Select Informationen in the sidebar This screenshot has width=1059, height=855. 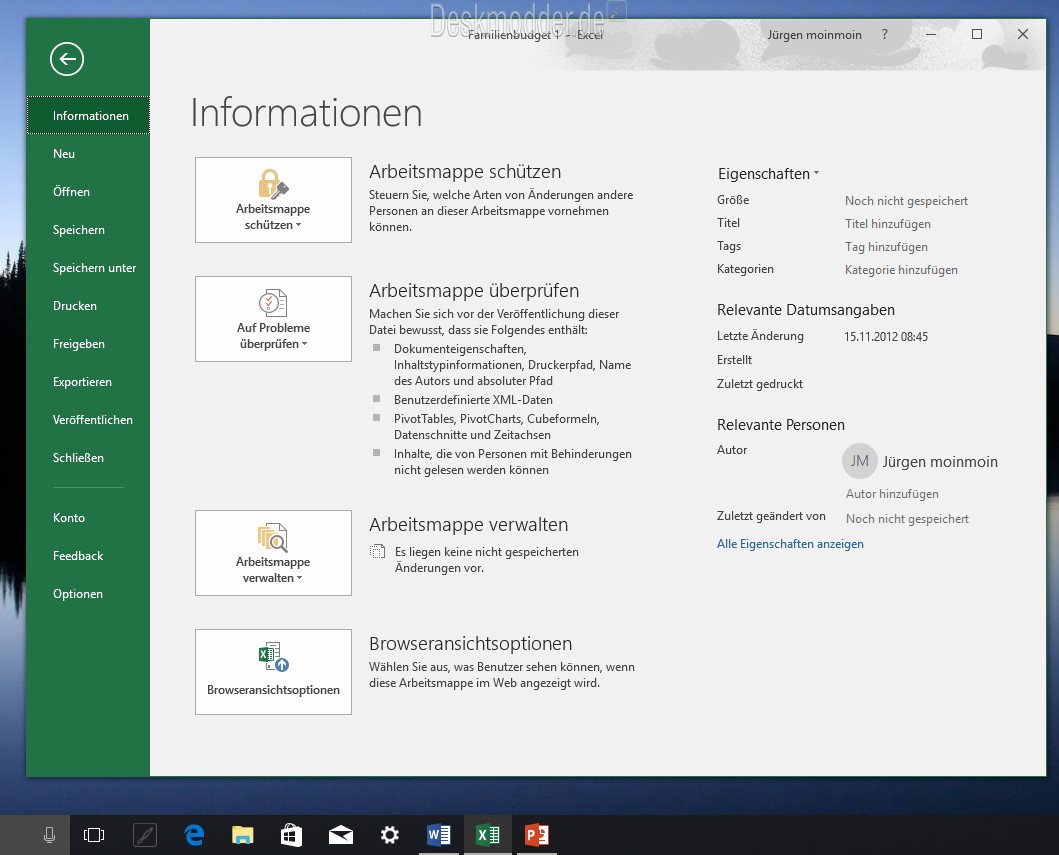point(88,115)
